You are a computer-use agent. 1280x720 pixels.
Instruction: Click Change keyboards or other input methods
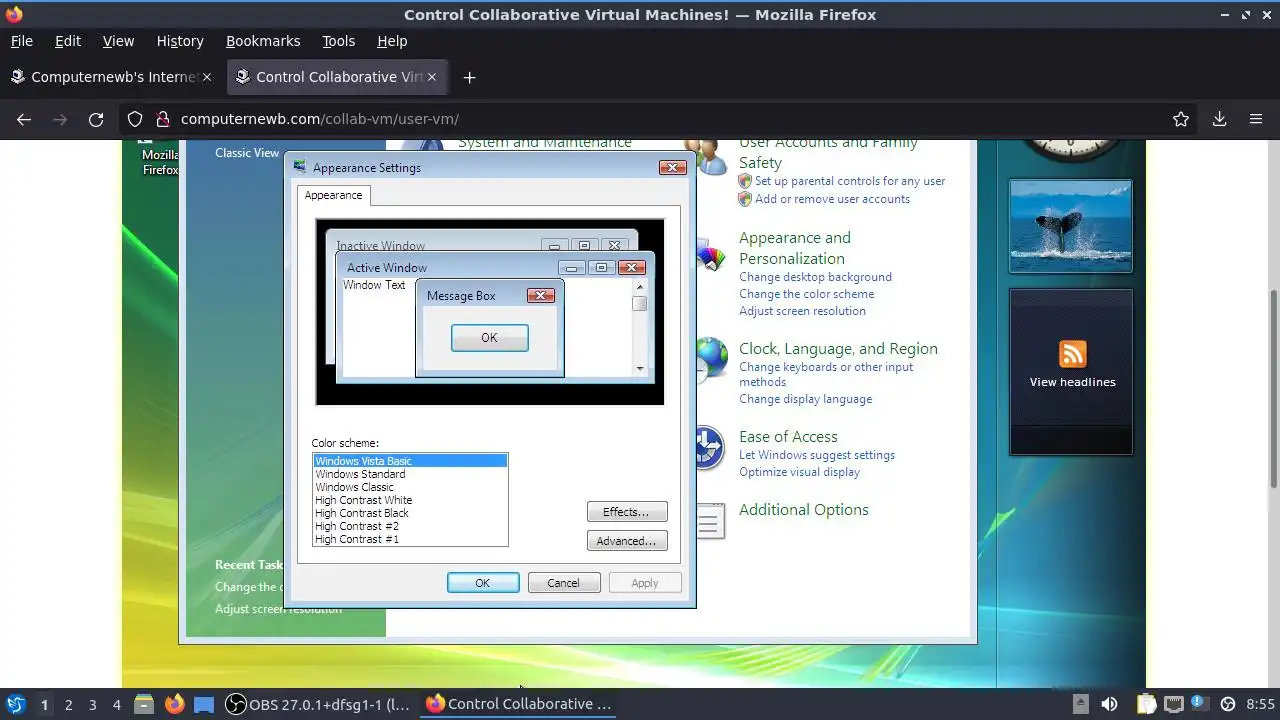click(x=826, y=374)
